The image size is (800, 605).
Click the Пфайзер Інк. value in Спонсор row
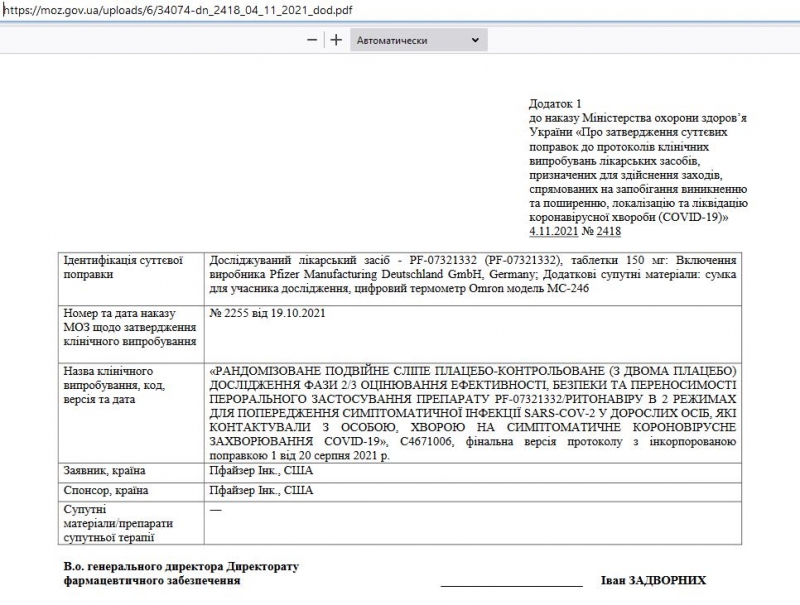(x=261, y=491)
